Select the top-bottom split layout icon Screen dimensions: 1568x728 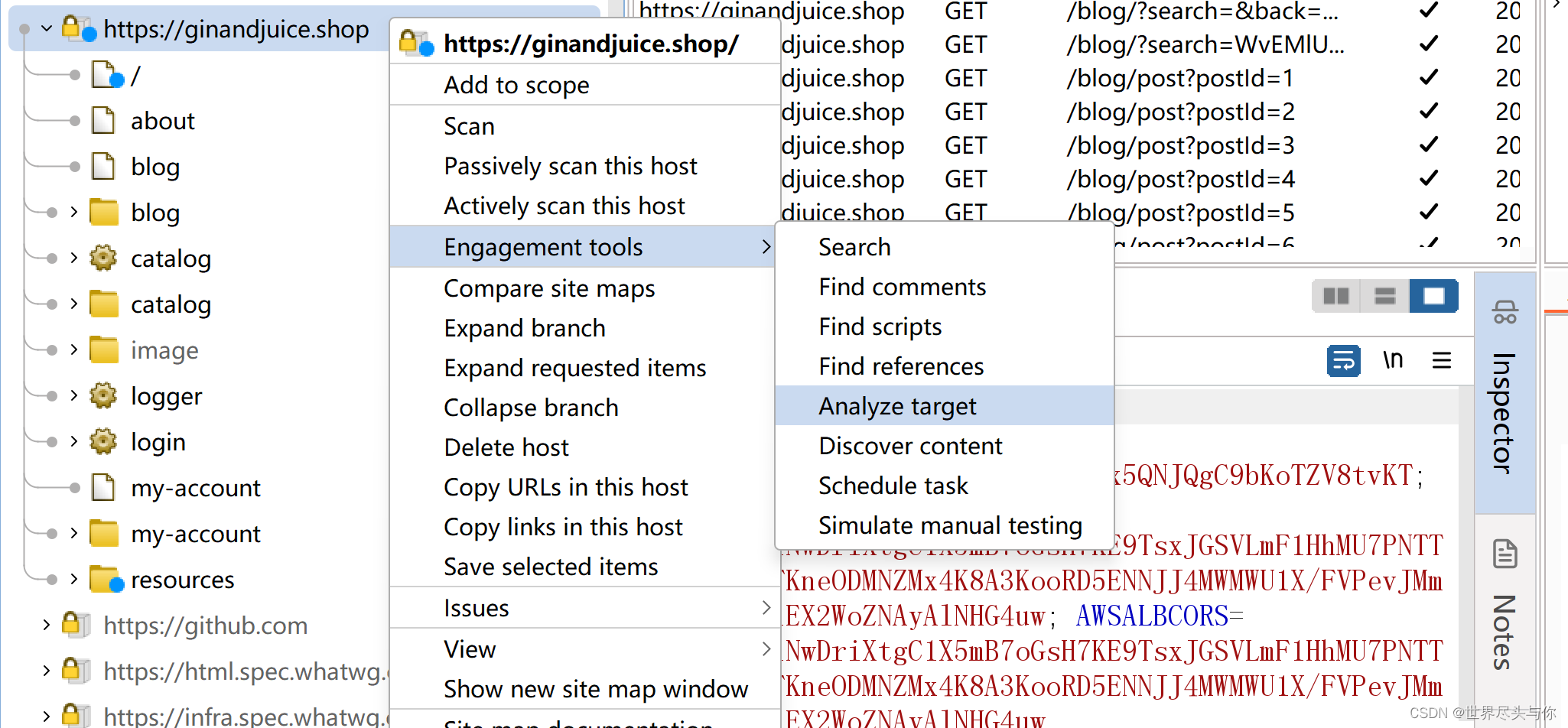point(1384,296)
